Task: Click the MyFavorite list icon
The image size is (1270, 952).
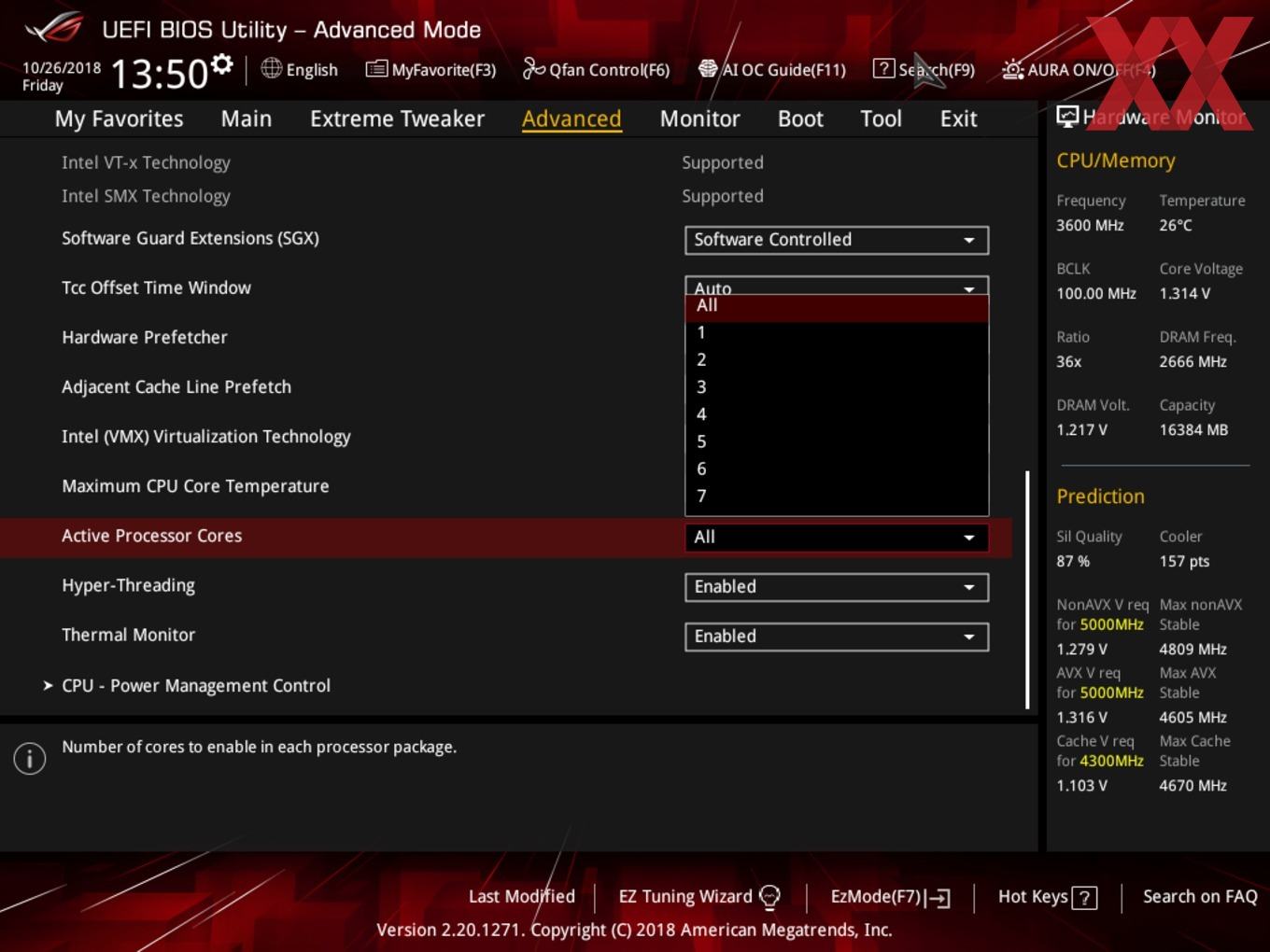Action: (x=376, y=69)
